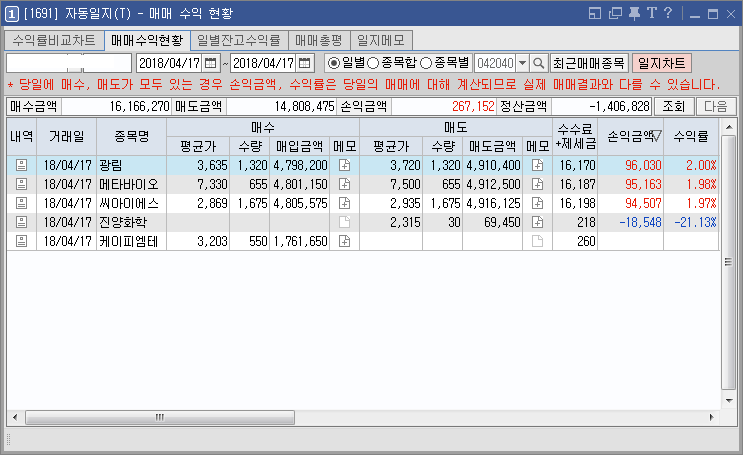Select the 메타바이오 stock name cell
The height and width of the screenshot is (455, 743).
(131, 184)
